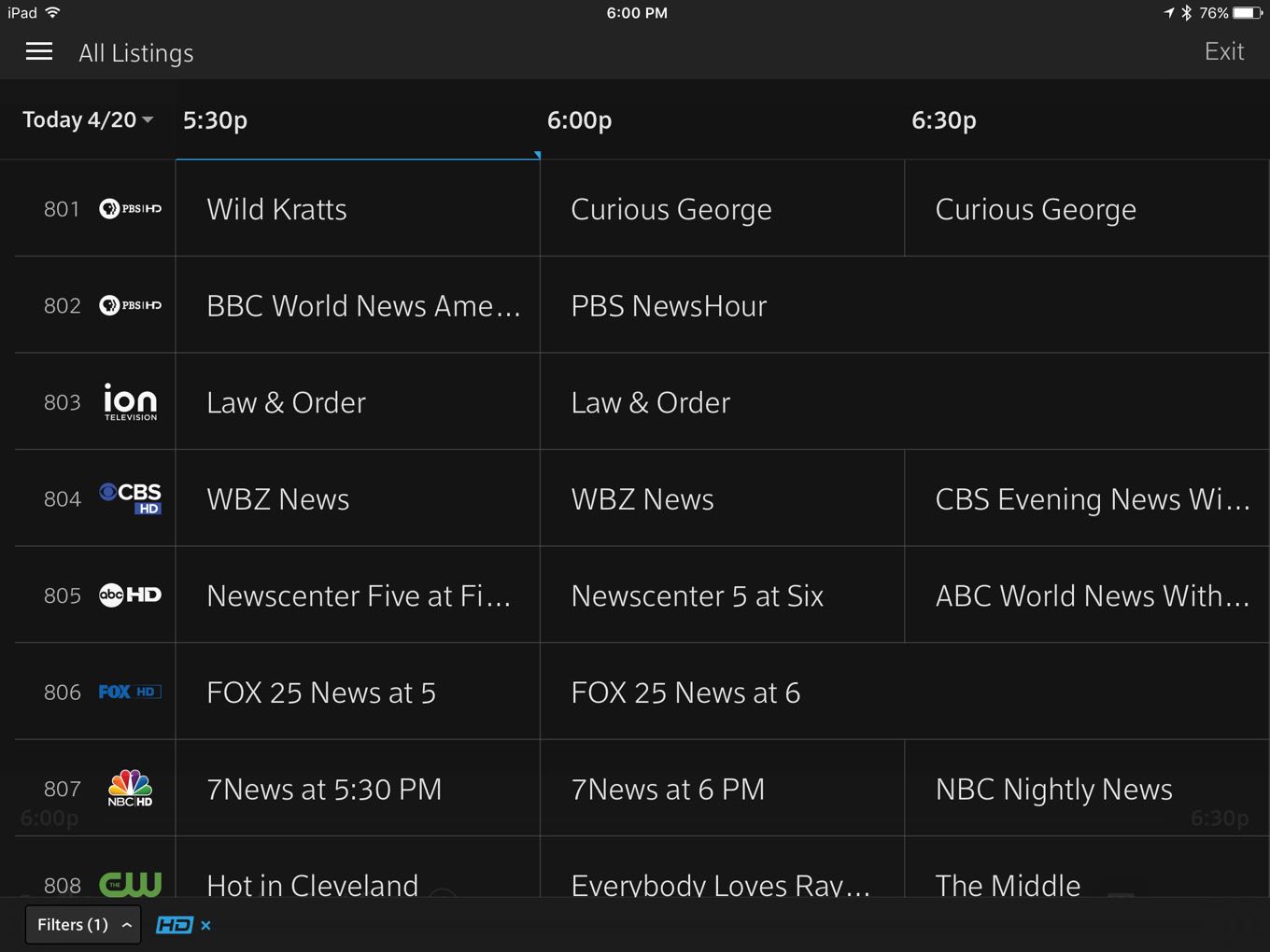The height and width of the screenshot is (952, 1270).
Task: Click the current time indicator marker
Action: [x=537, y=155]
